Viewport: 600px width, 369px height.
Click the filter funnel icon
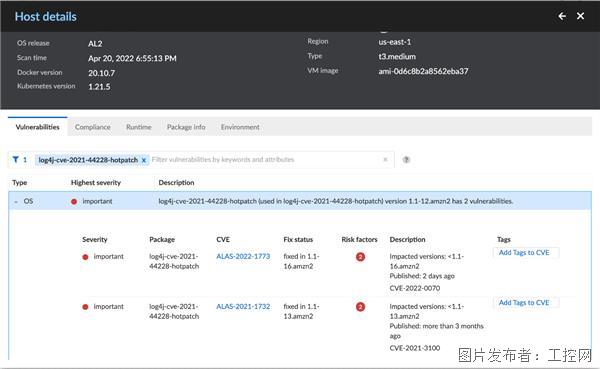tap(15, 159)
